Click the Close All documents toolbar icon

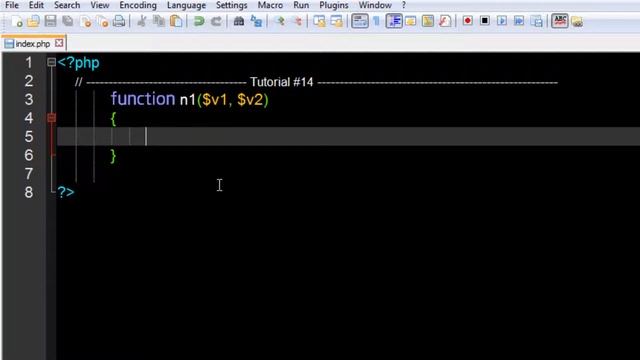(x=102, y=21)
